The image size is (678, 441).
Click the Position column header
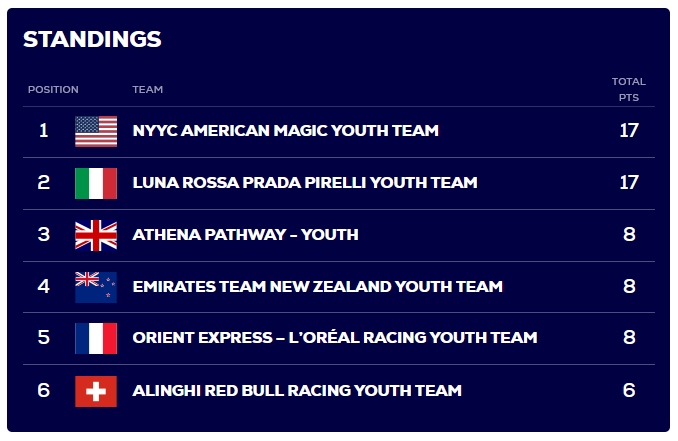53,90
